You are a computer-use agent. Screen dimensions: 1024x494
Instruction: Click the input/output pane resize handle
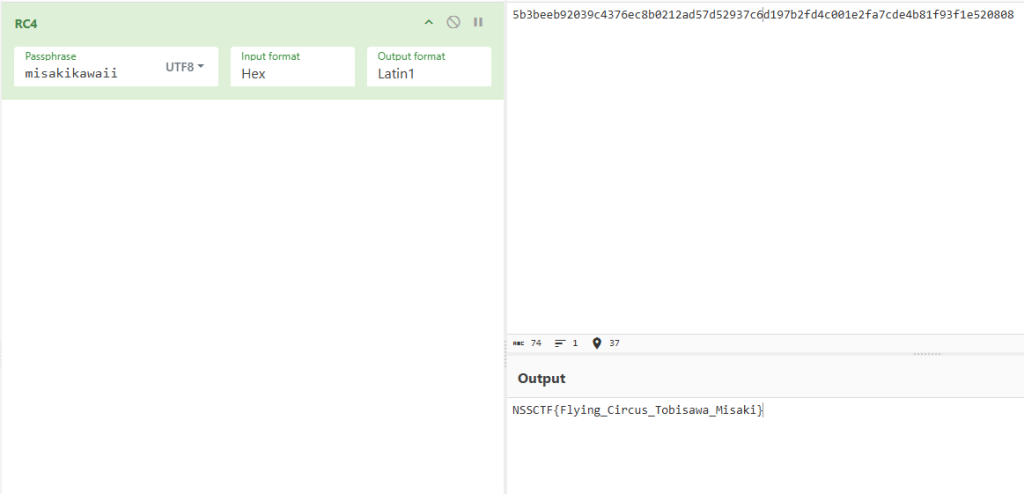(927, 354)
